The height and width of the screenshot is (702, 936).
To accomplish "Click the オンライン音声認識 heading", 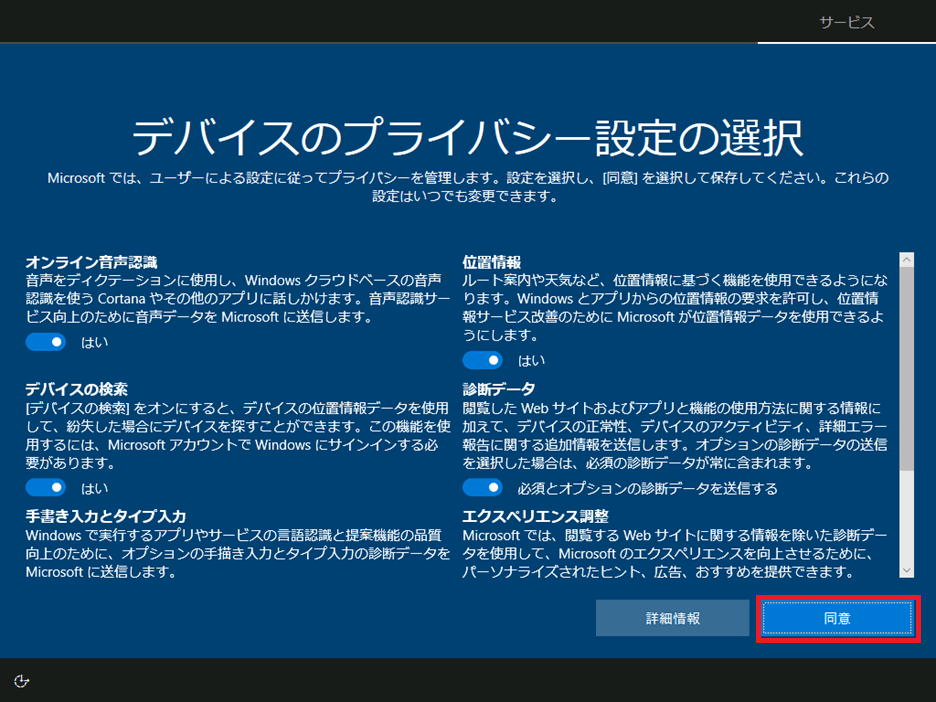I will click(91, 262).
